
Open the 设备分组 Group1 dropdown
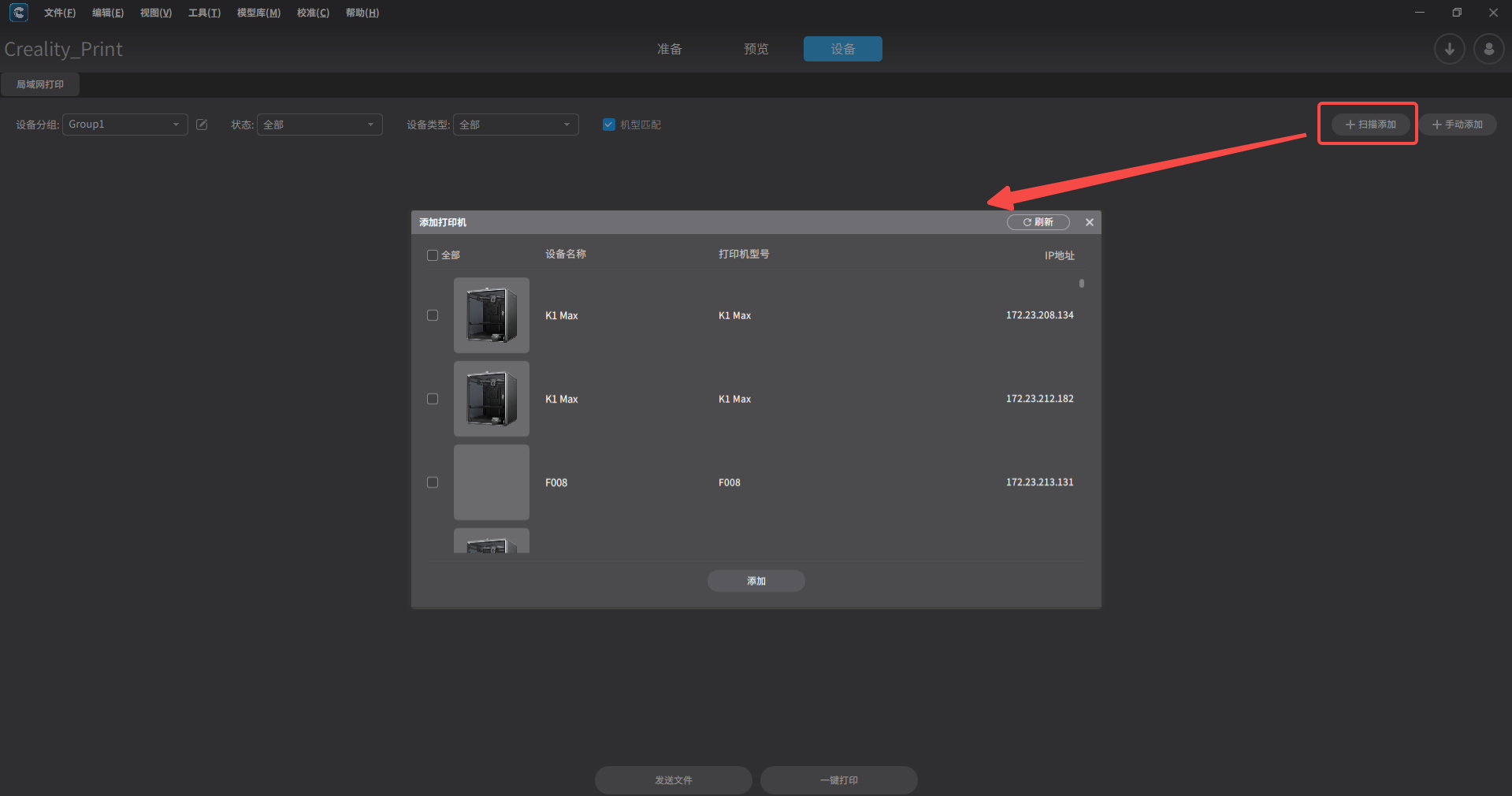(124, 125)
